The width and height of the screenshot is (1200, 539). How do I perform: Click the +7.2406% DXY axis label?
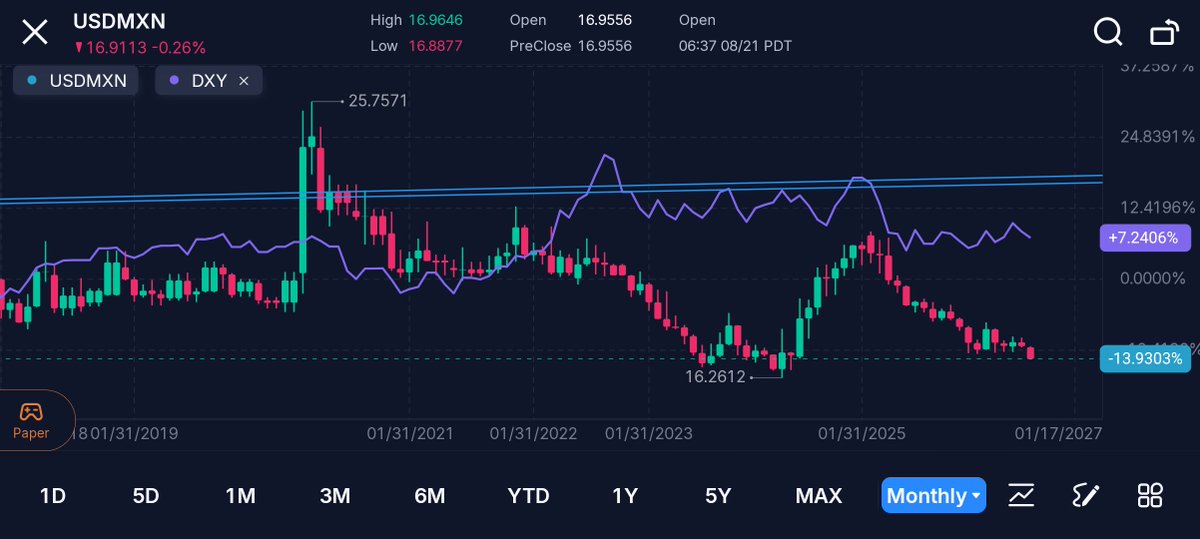point(1145,238)
